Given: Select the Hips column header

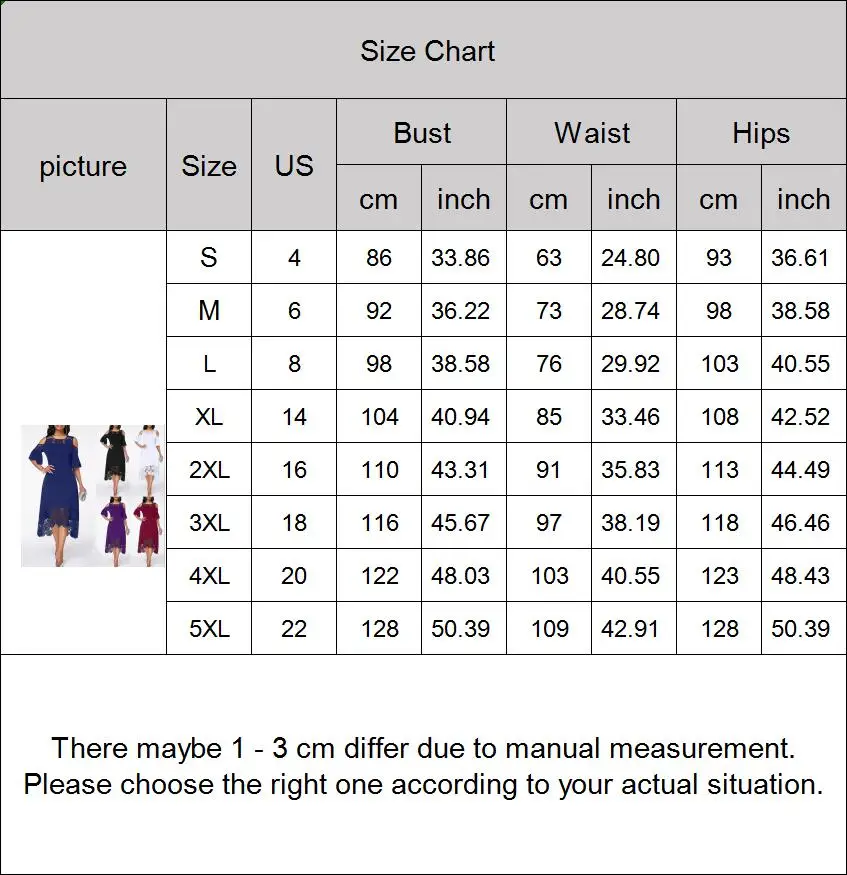Looking at the screenshot, I should pos(761,132).
